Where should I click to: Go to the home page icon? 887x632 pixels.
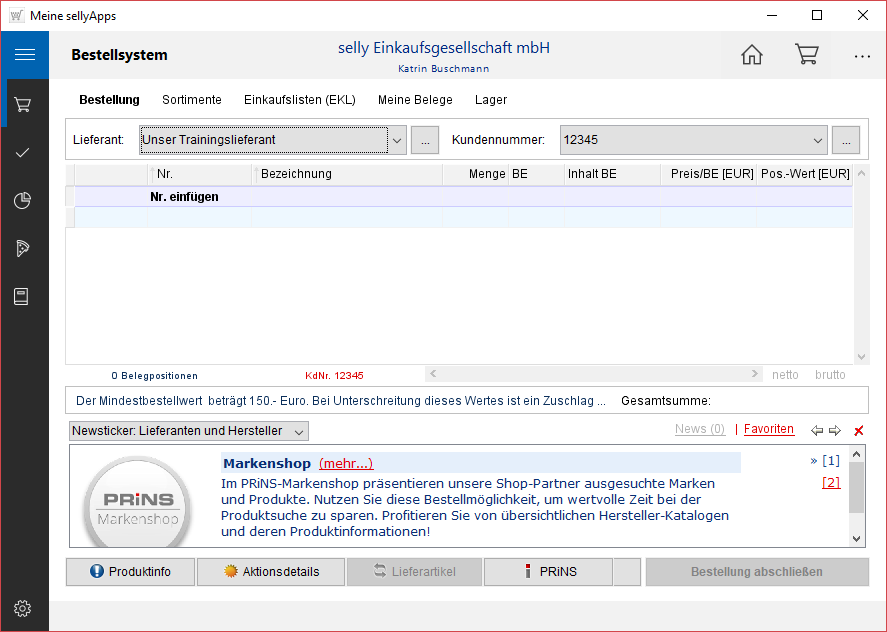click(x=751, y=55)
